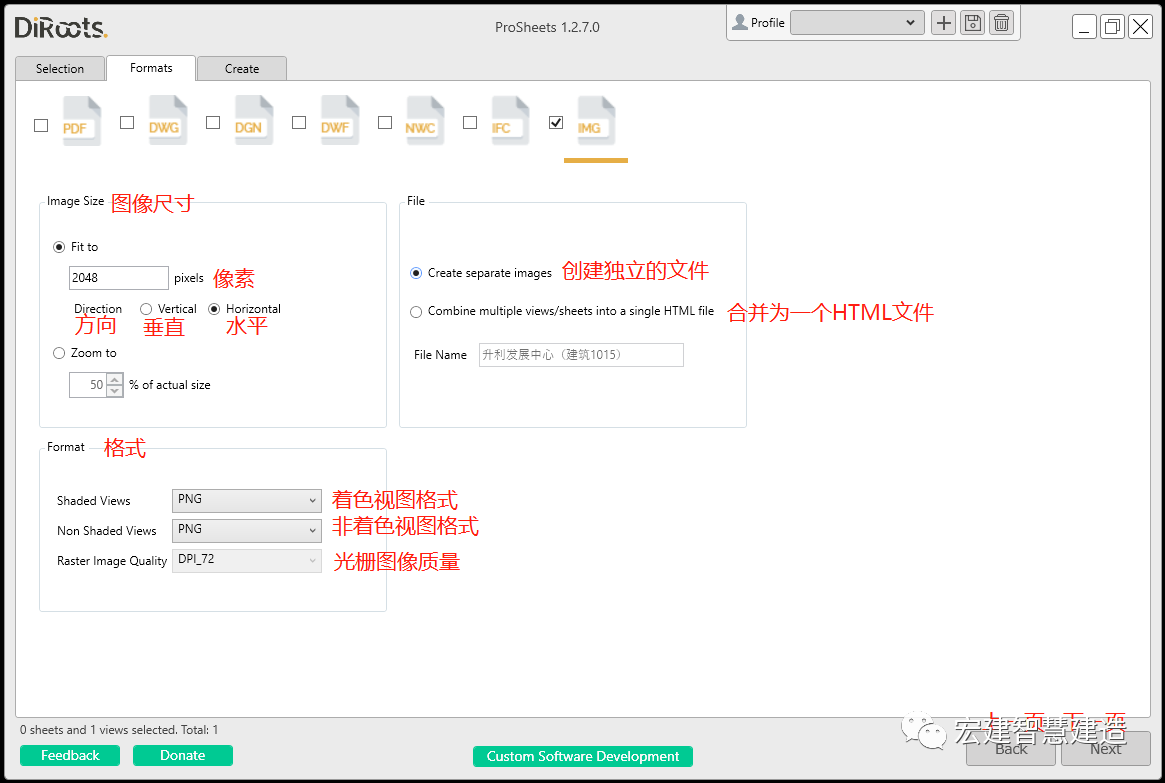Click the DiRoots logo

click(61, 27)
